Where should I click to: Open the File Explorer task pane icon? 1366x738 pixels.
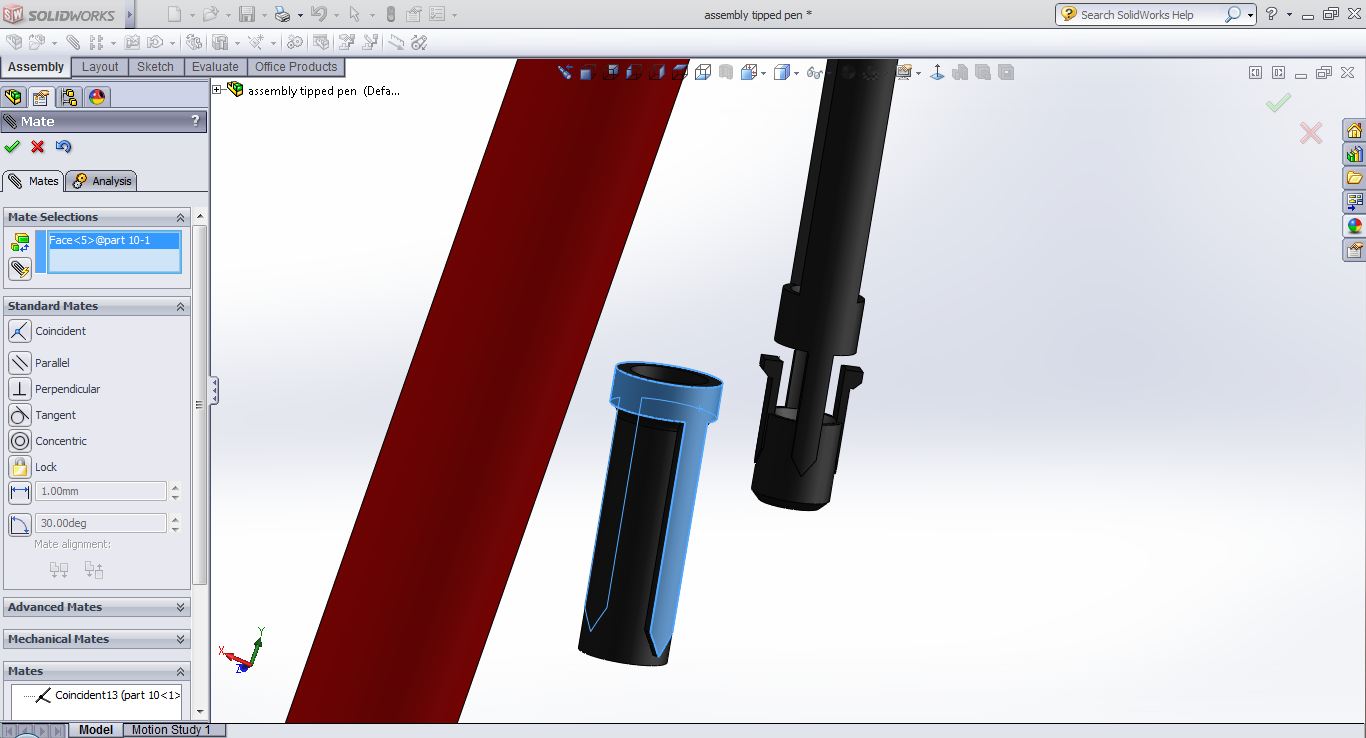pyautogui.click(x=1354, y=178)
